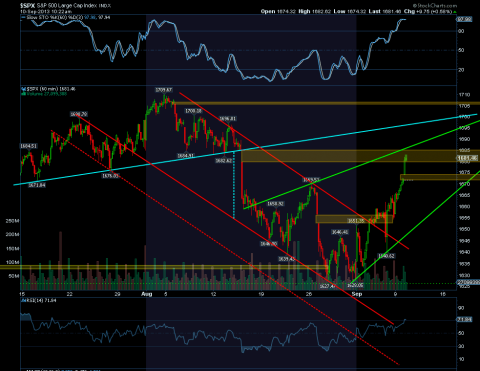The image size is (480, 371).
Task: Click the 1640.62 price annotation
Action: click(386, 256)
